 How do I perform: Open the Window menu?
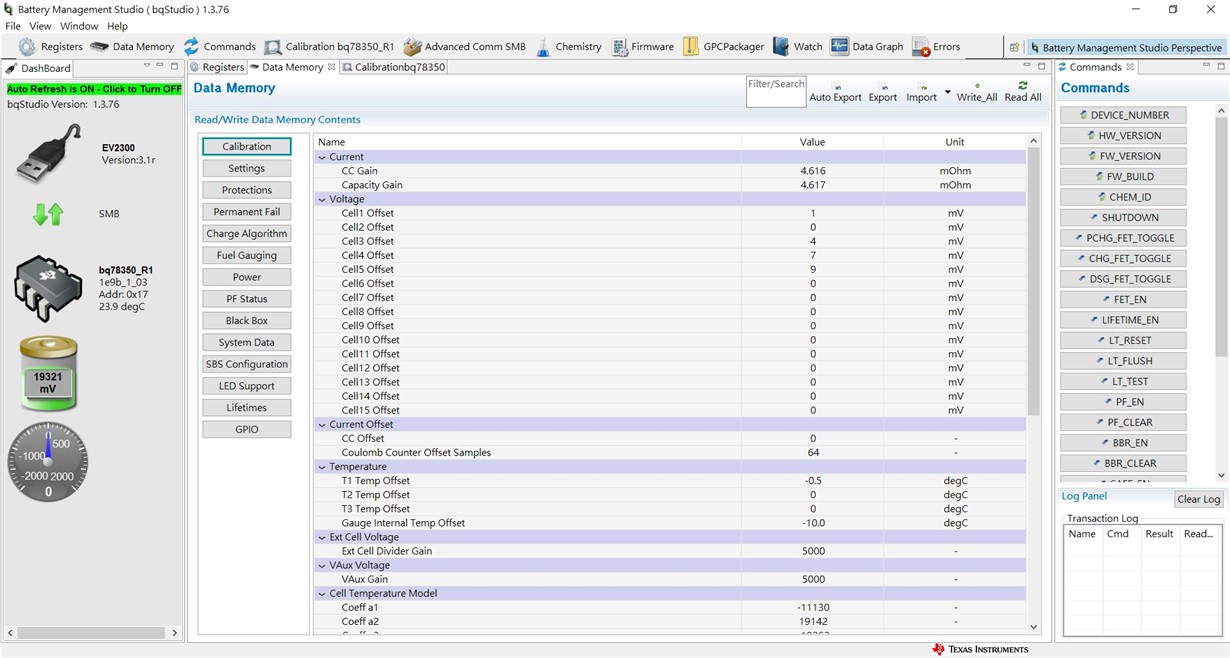coord(79,26)
